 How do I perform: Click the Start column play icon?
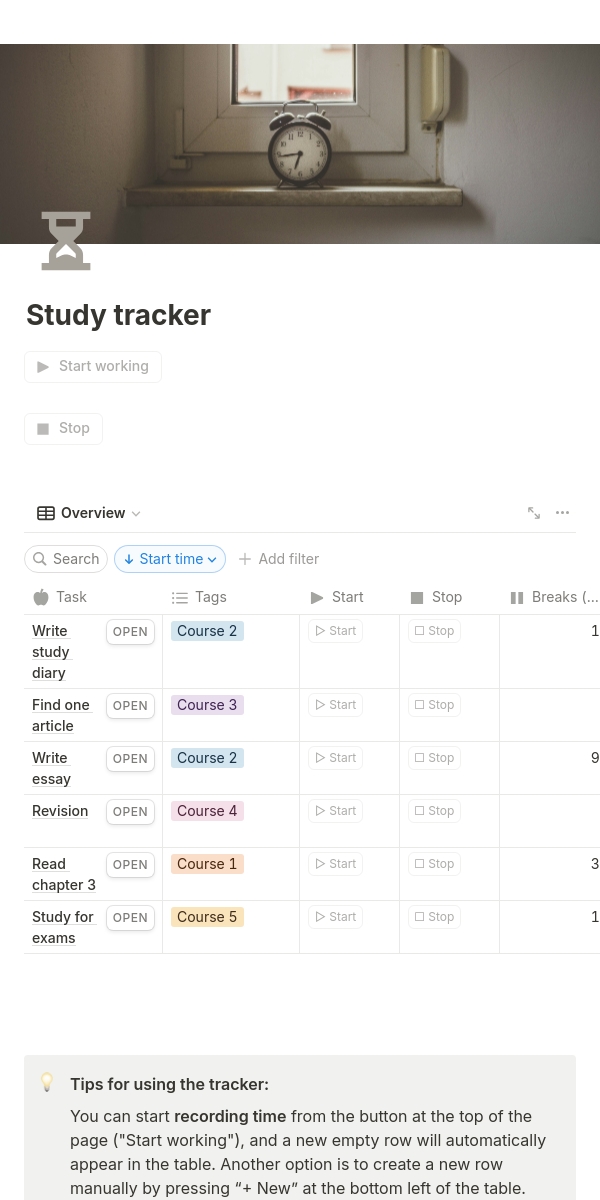[317, 598]
